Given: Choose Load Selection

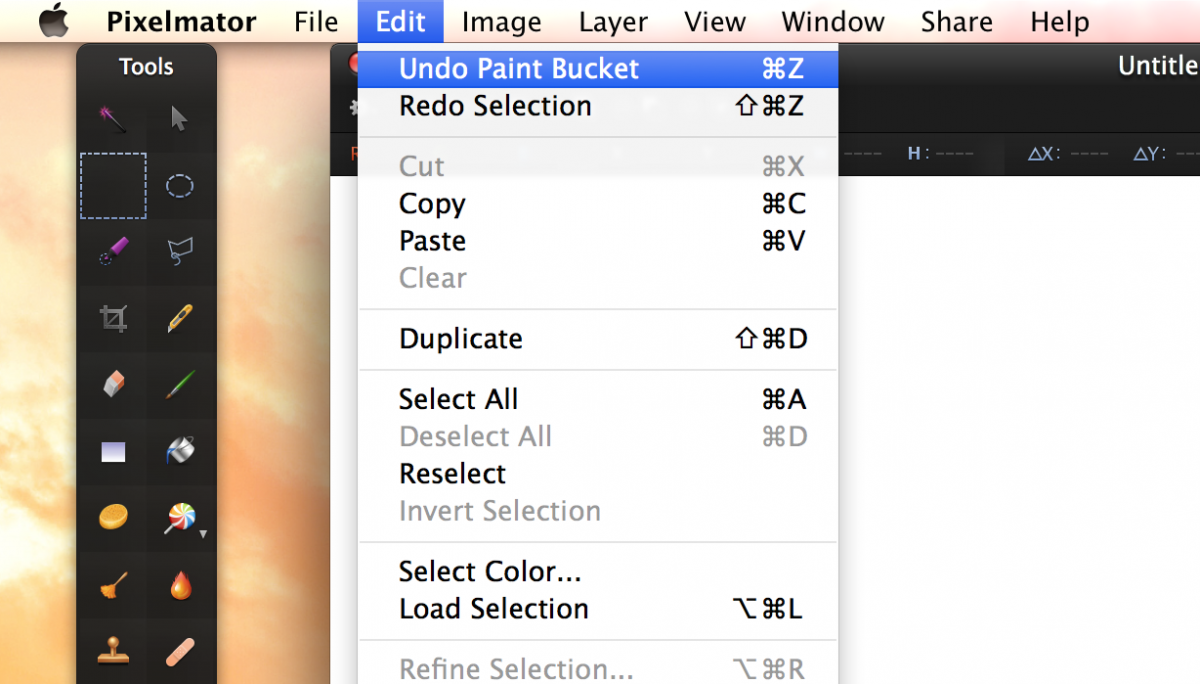Looking at the screenshot, I should pos(598,609).
